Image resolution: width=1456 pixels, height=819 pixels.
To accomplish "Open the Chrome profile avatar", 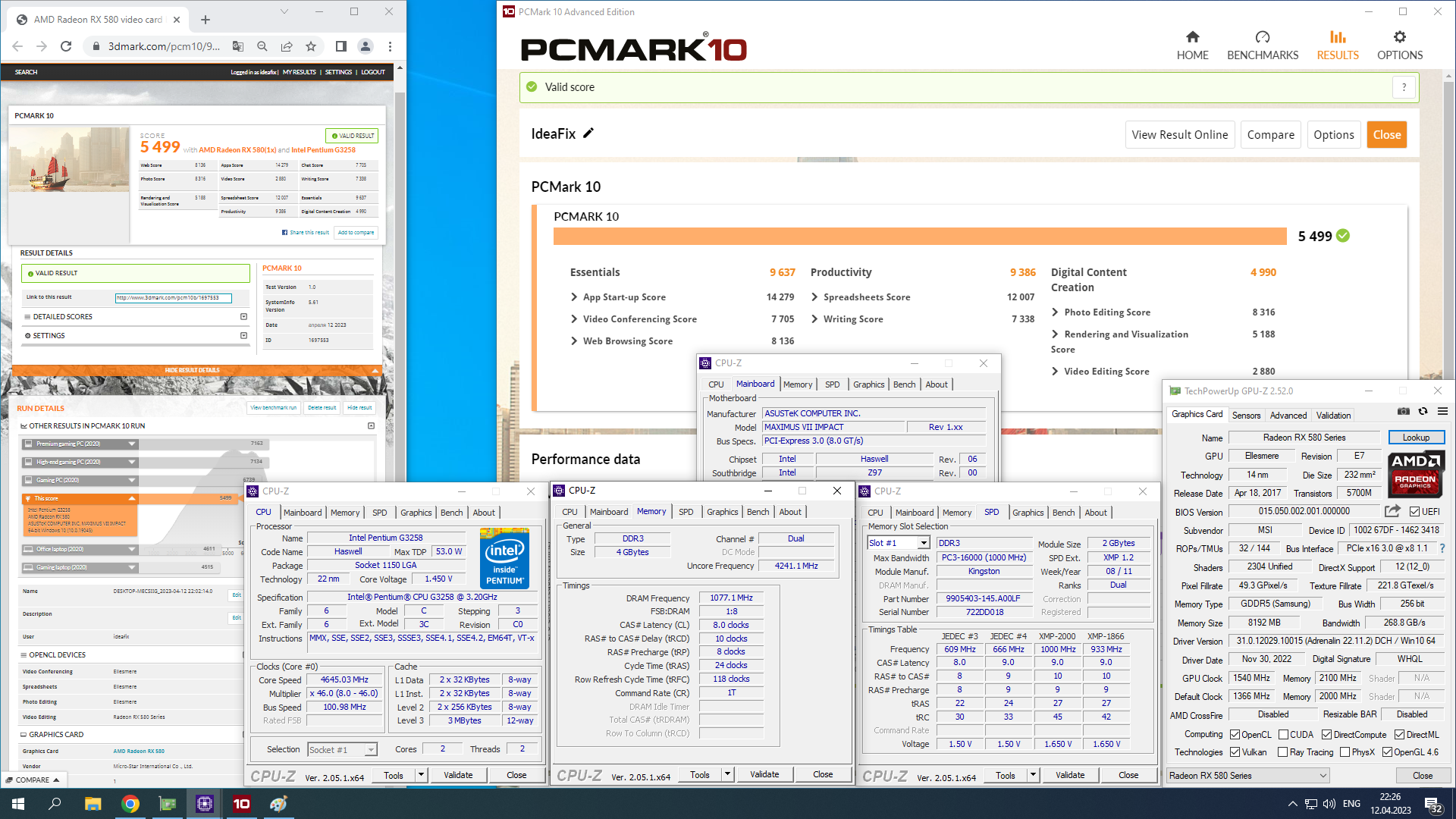I will pos(366,46).
